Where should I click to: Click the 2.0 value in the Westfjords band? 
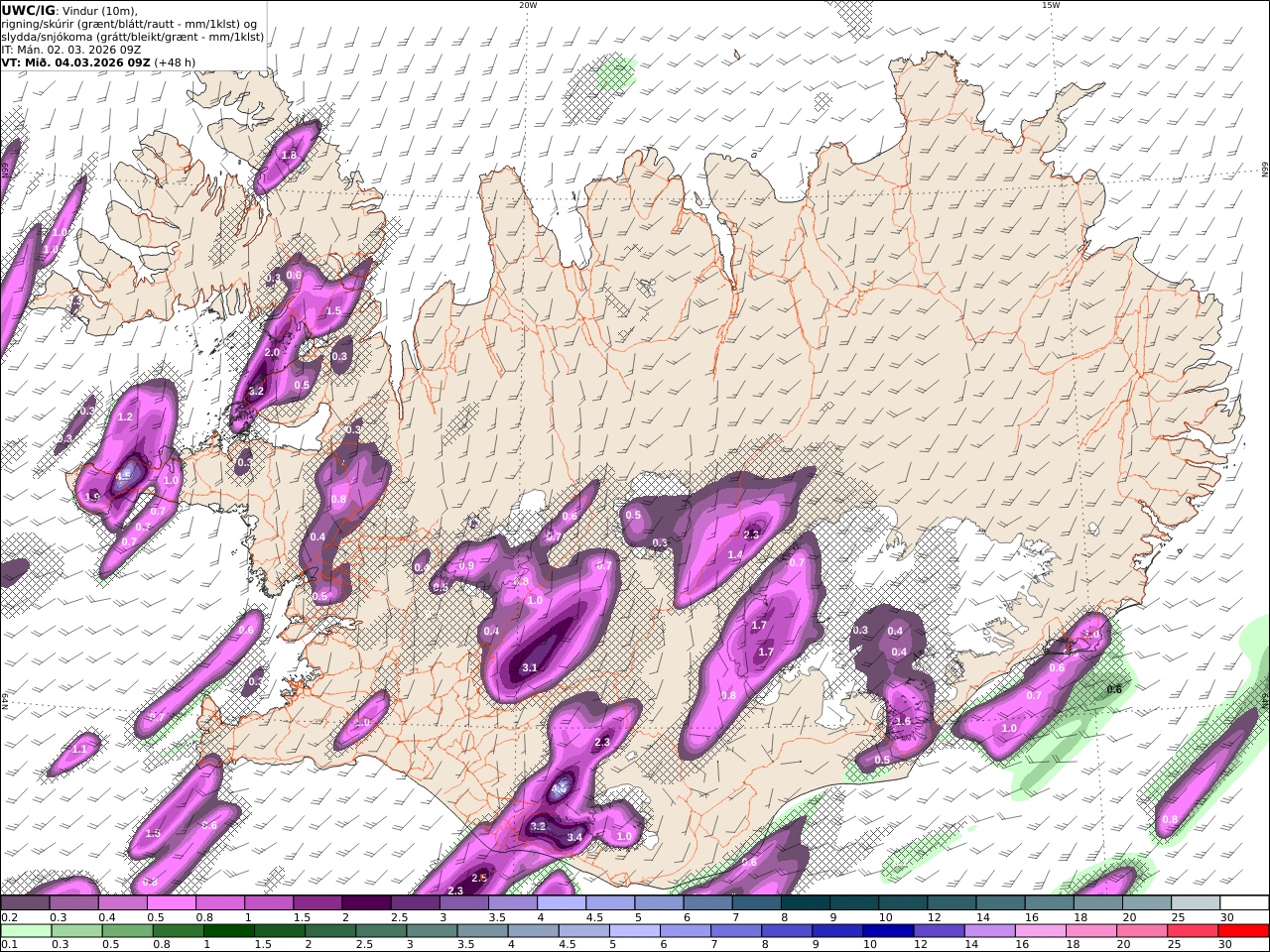pyautogui.click(x=272, y=352)
